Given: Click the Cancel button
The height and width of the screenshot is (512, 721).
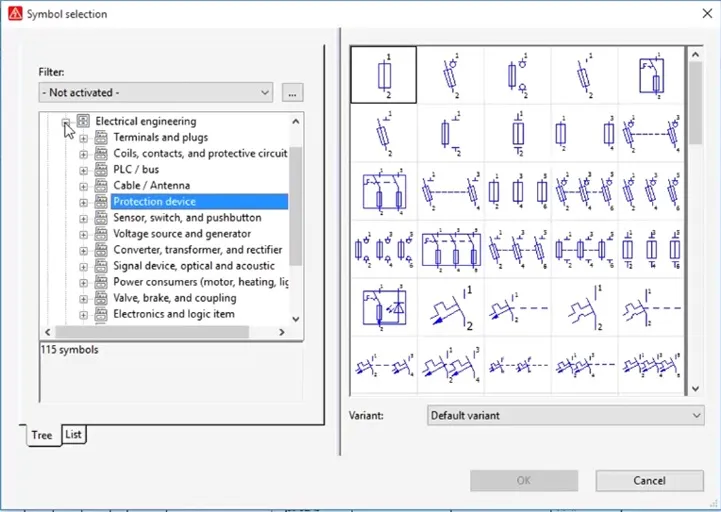Looking at the screenshot, I should pyautogui.click(x=649, y=481).
